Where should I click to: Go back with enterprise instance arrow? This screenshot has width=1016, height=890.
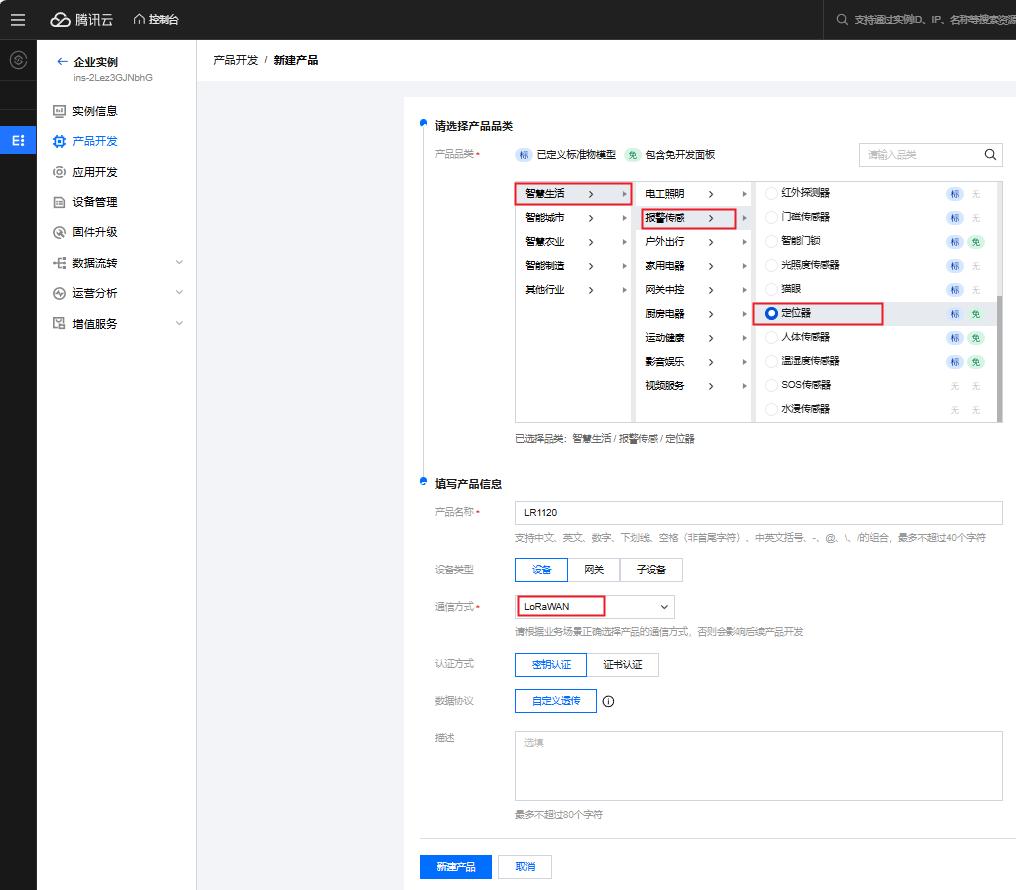[x=62, y=62]
